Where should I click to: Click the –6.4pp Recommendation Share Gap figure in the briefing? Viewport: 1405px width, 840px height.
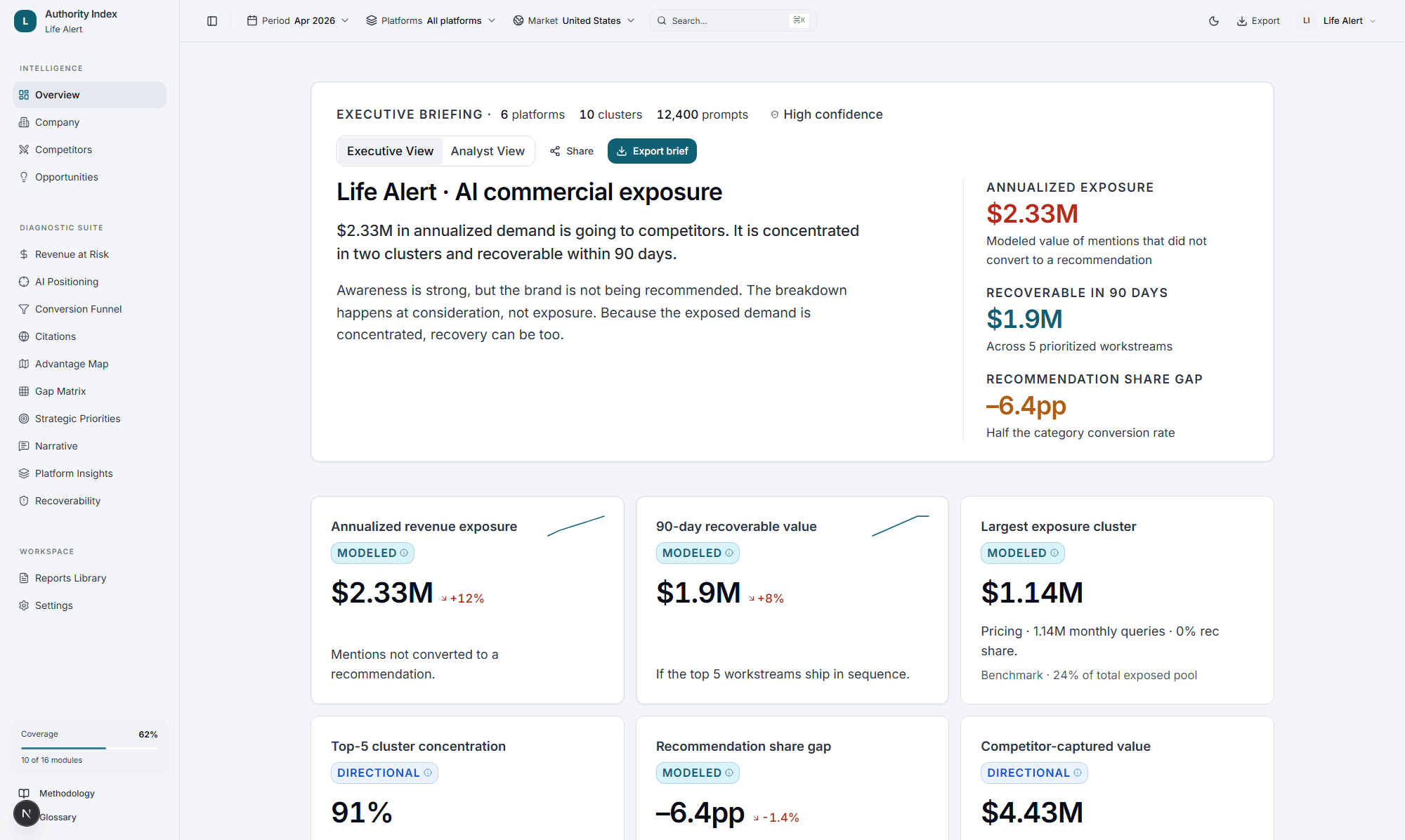point(1026,405)
